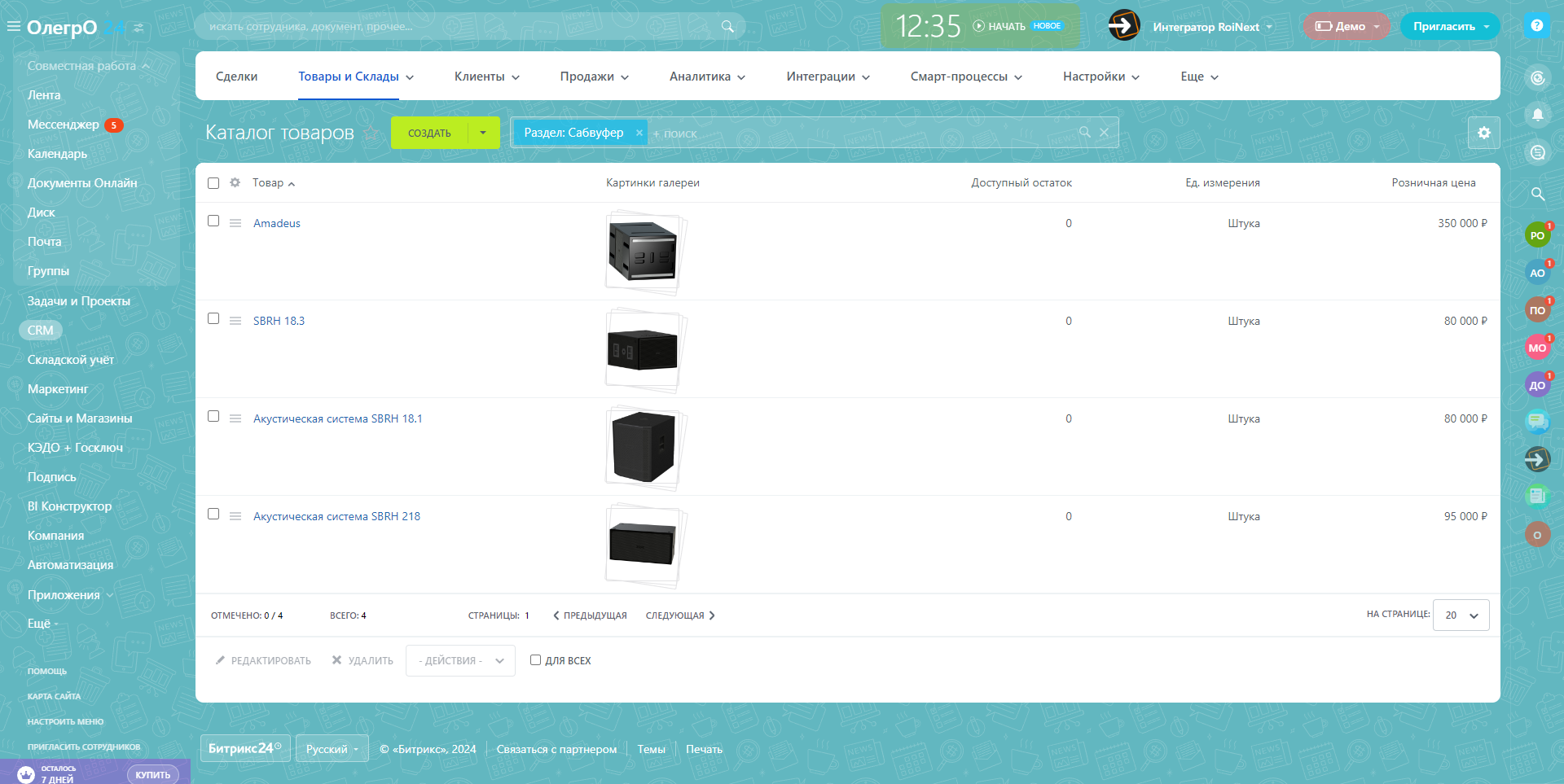The width and height of the screenshot is (1564, 784).
Task: Toggle the select-all checkbox in table header
Action: pyautogui.click(x=213, y=183)
